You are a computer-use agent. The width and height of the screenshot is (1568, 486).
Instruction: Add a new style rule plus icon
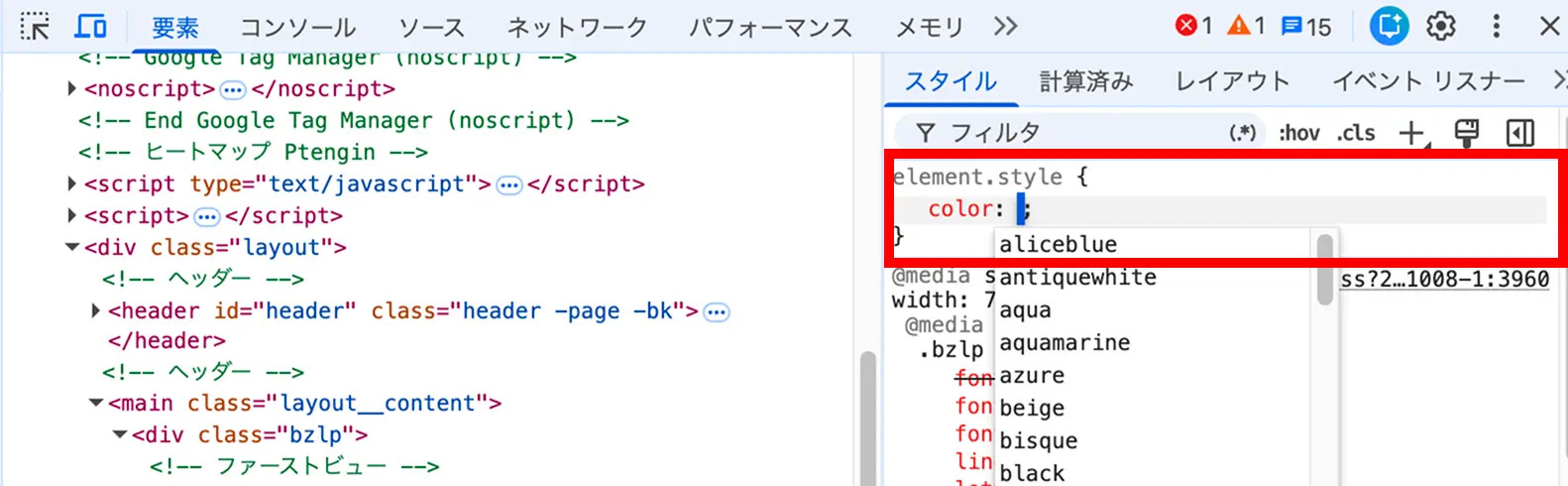point(1411,132)
